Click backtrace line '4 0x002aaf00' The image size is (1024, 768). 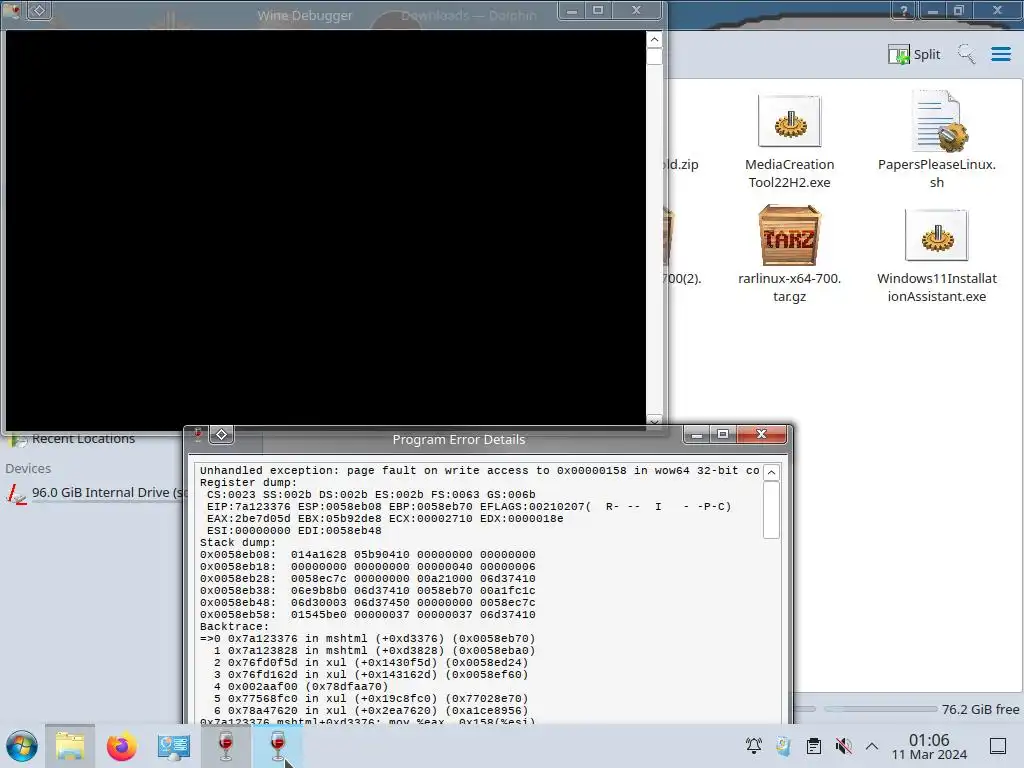pyautogui.click(x=300, y=686)
